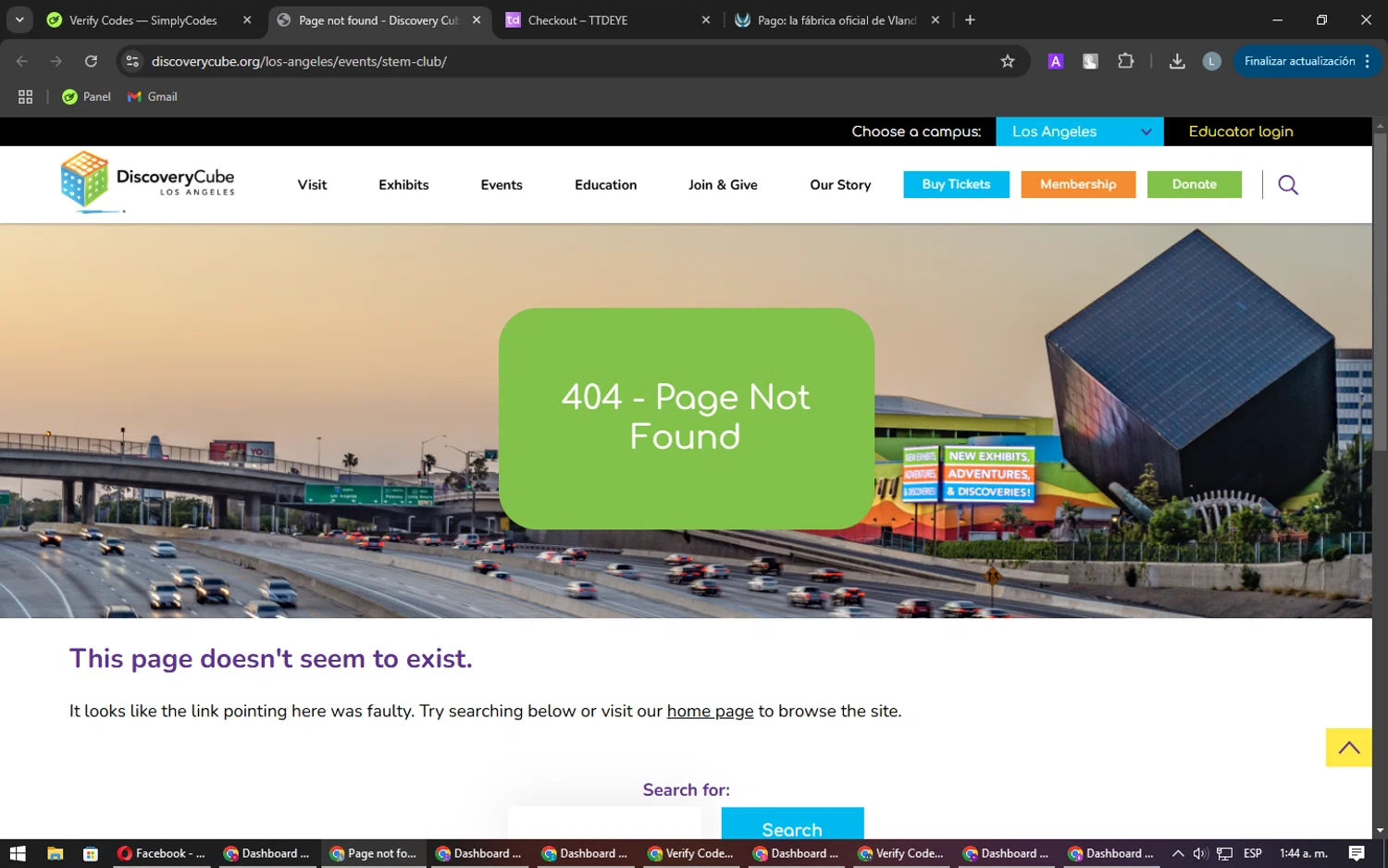The height and width of the screenshot is (868, 1388).
Task: Close the Checkout – TTDEYE tab
Action: (x=706, y=19)
